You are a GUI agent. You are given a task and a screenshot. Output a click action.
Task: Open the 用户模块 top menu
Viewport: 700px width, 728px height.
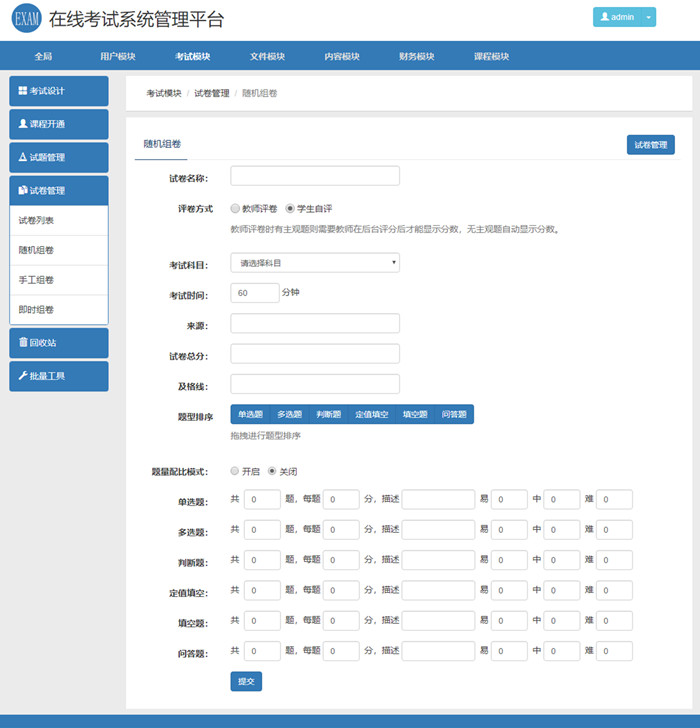tap(118, 56)
